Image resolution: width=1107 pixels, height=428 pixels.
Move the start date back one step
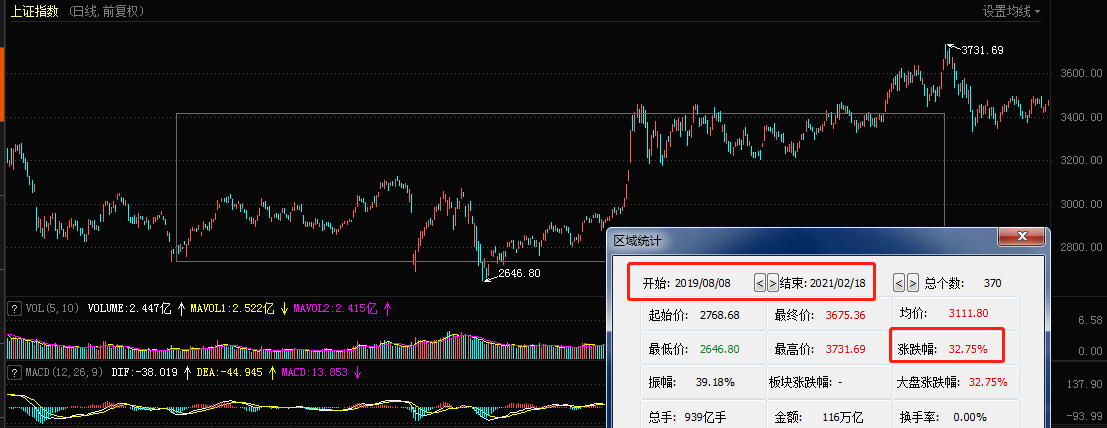(x=760, y=283)
